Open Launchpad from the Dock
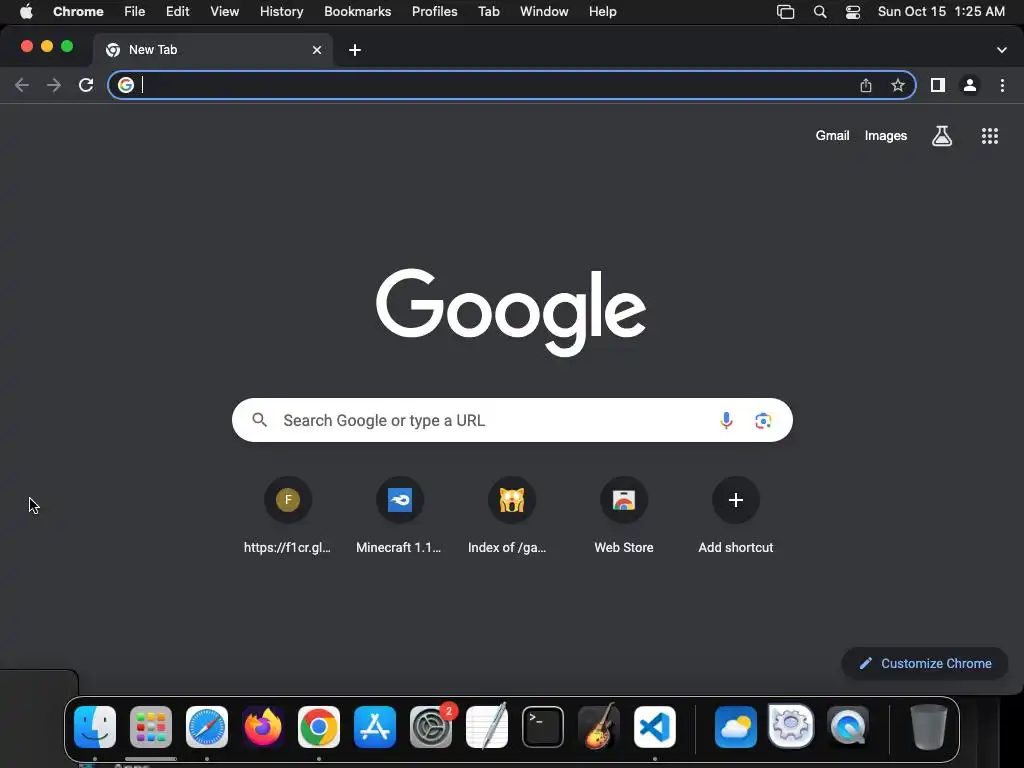This screenshot has width=1024, height=768. tap(151, 727)
